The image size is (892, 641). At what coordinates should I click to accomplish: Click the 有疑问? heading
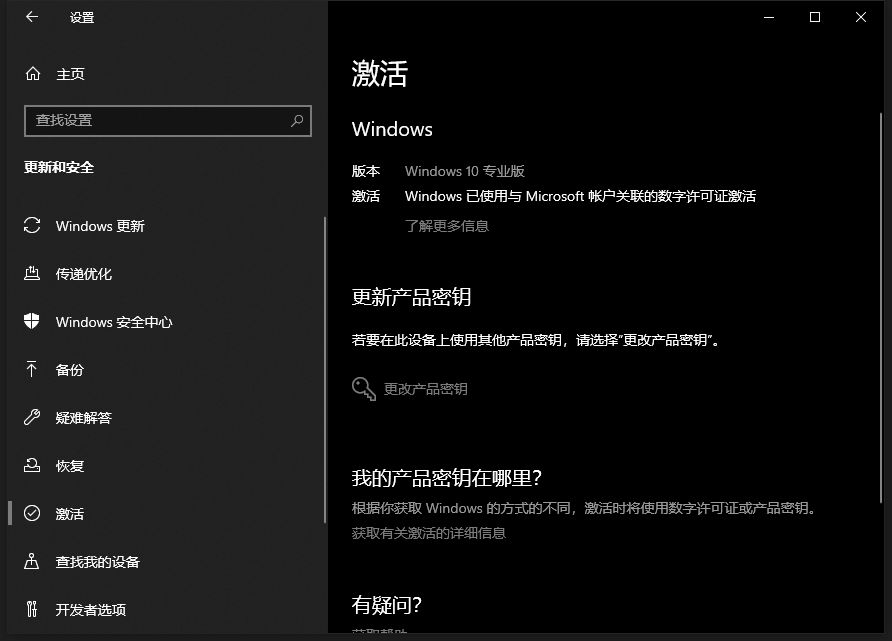click(x=387, y=605)
